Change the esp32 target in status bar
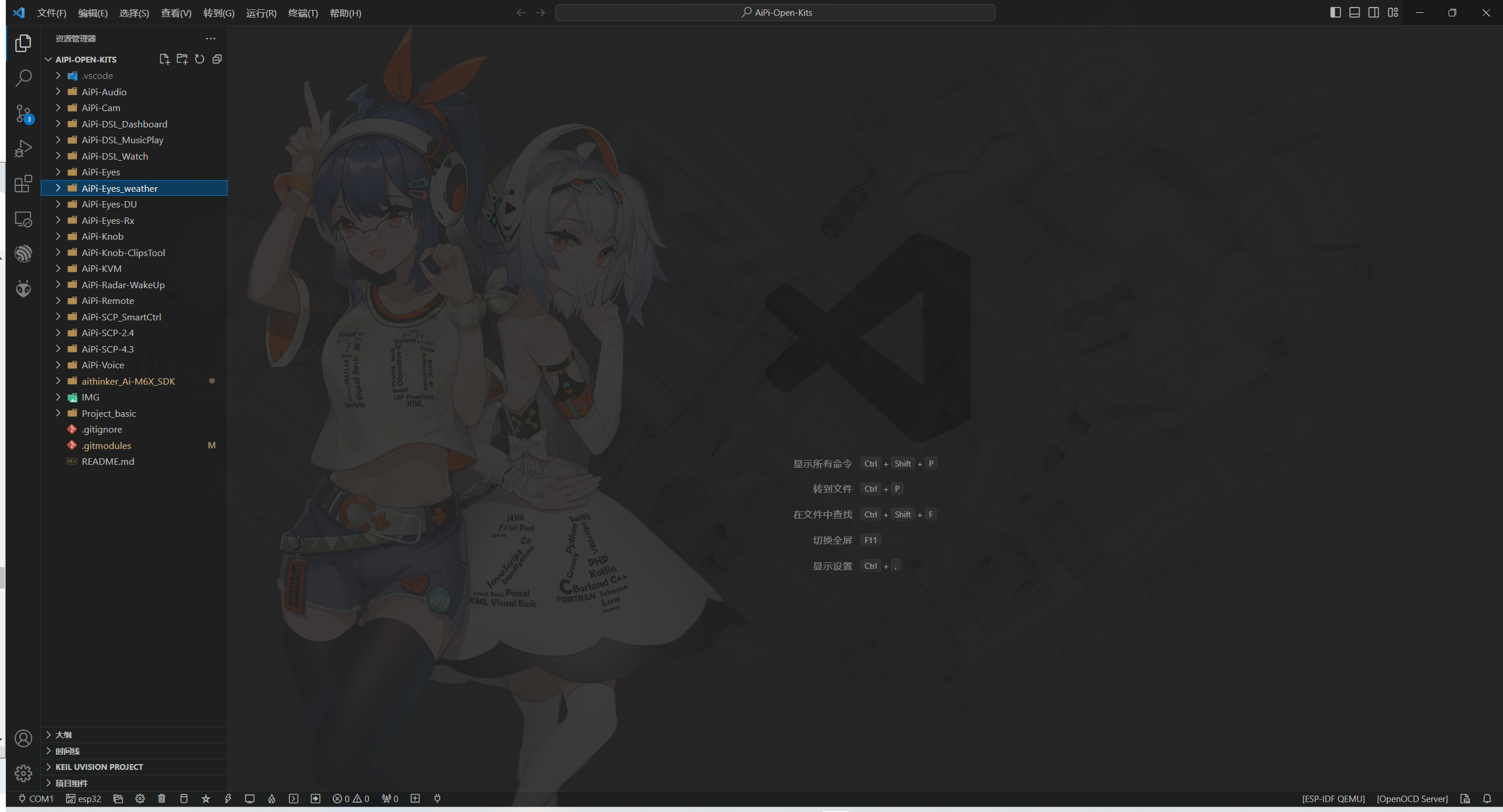 tap(84, 799)
